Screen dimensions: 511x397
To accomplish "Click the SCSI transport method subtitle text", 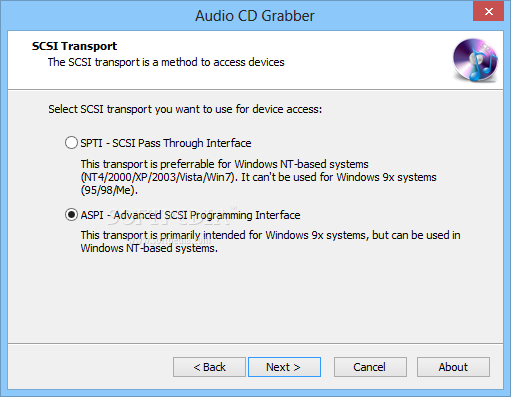I will click(166, 62).
